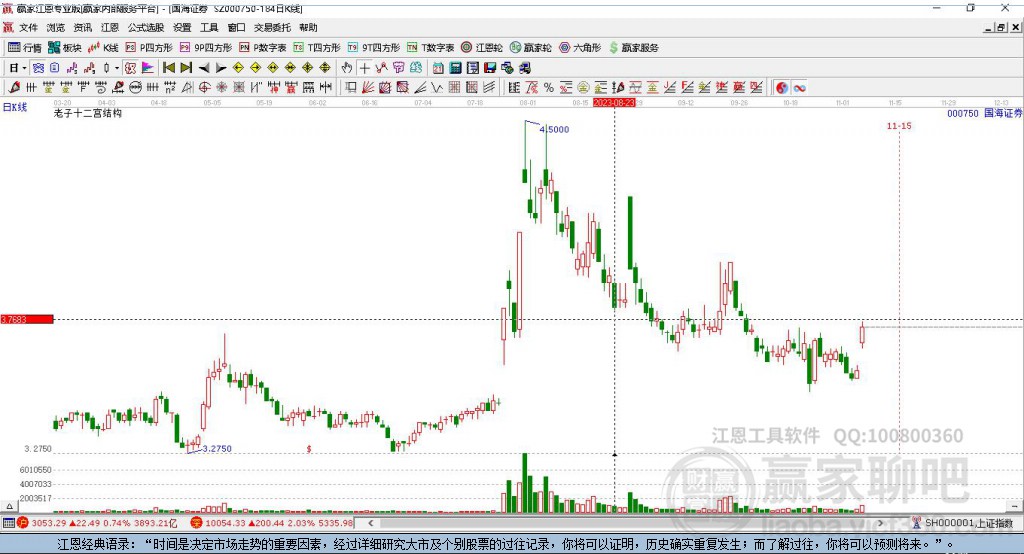Open the 9T四方形 tool
The image size is (1024, 554).
pyautogui.click(x=374, y=48)
